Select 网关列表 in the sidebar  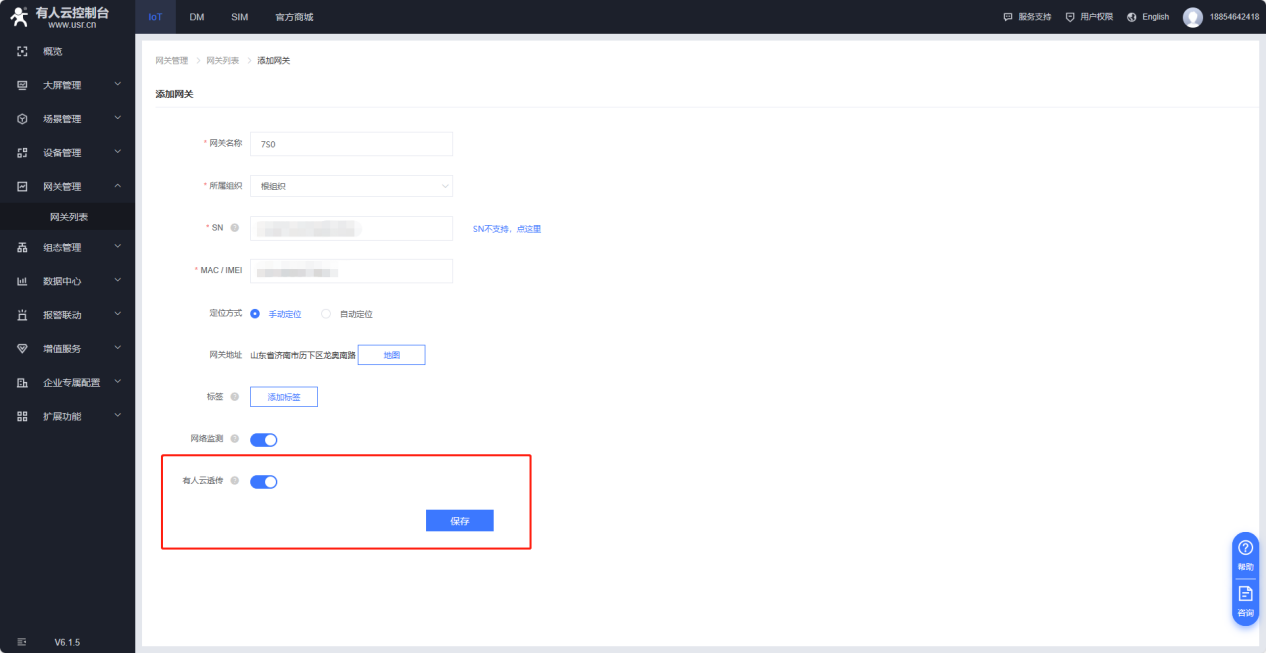pyautogui.click(x=68, y=217)
